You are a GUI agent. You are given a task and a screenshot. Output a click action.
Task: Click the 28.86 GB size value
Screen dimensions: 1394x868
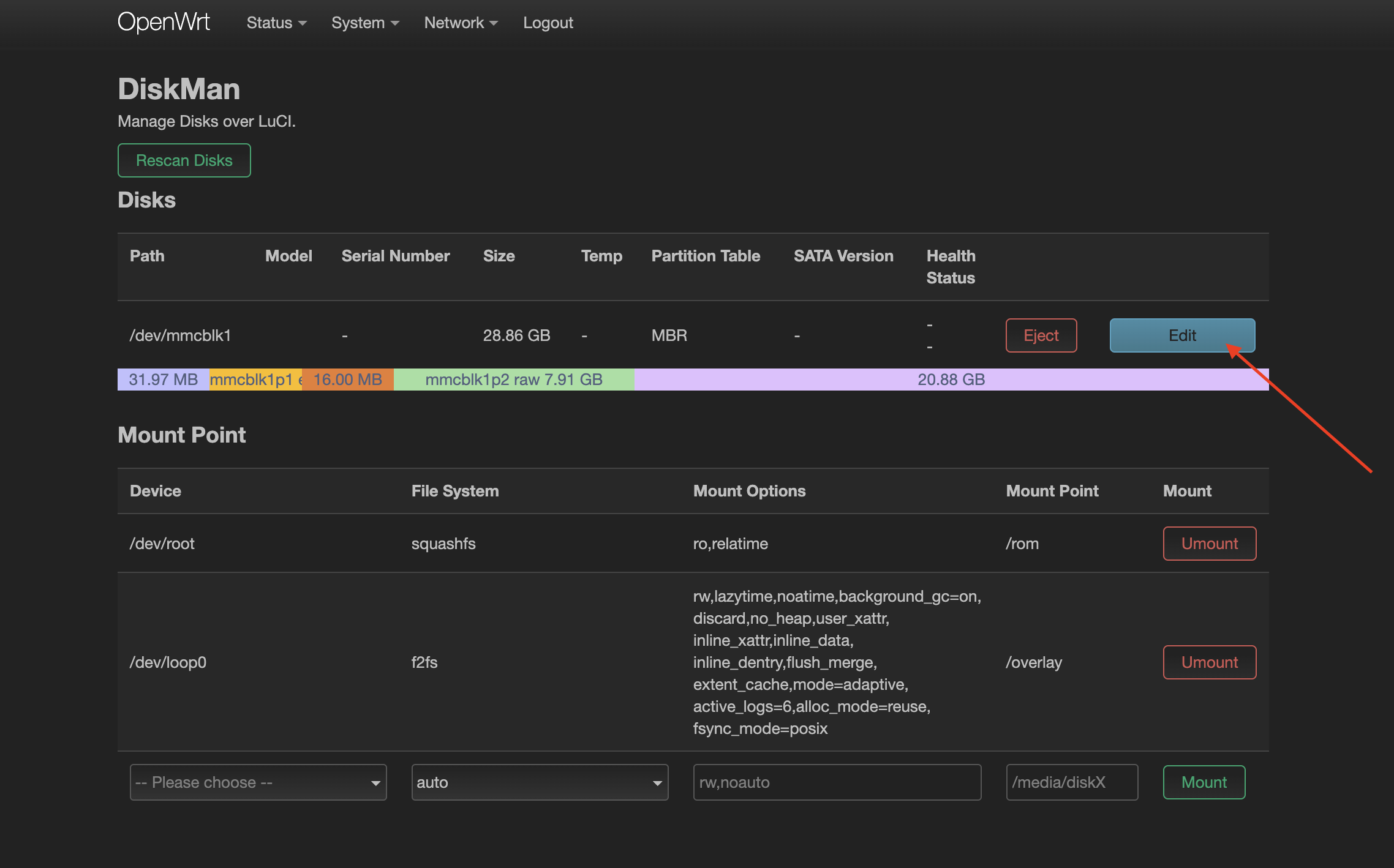516,335
